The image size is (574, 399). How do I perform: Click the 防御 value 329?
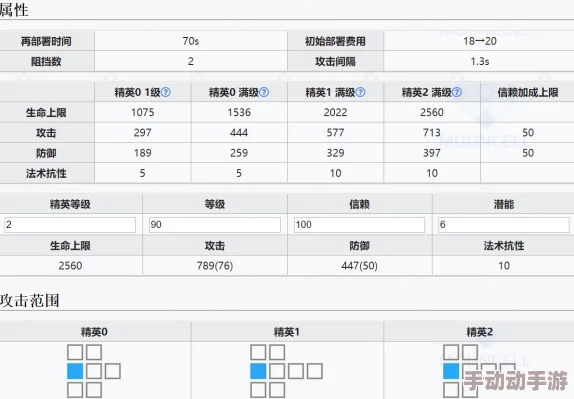tap(335, 153)
